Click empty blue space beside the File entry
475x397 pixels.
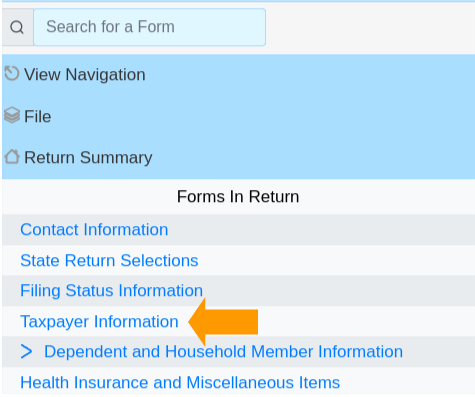[263, 117]
